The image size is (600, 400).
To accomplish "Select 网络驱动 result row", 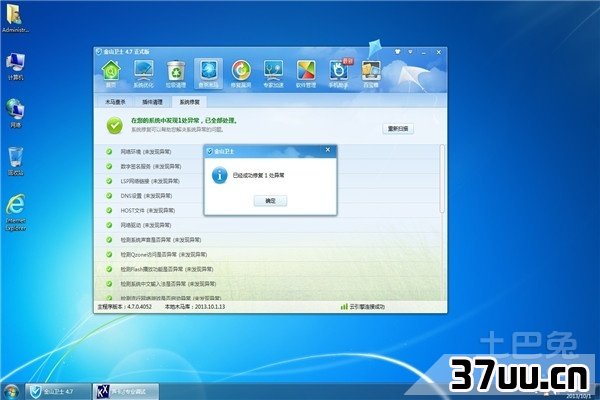I will pyautogui.click(x=268, y=225).
